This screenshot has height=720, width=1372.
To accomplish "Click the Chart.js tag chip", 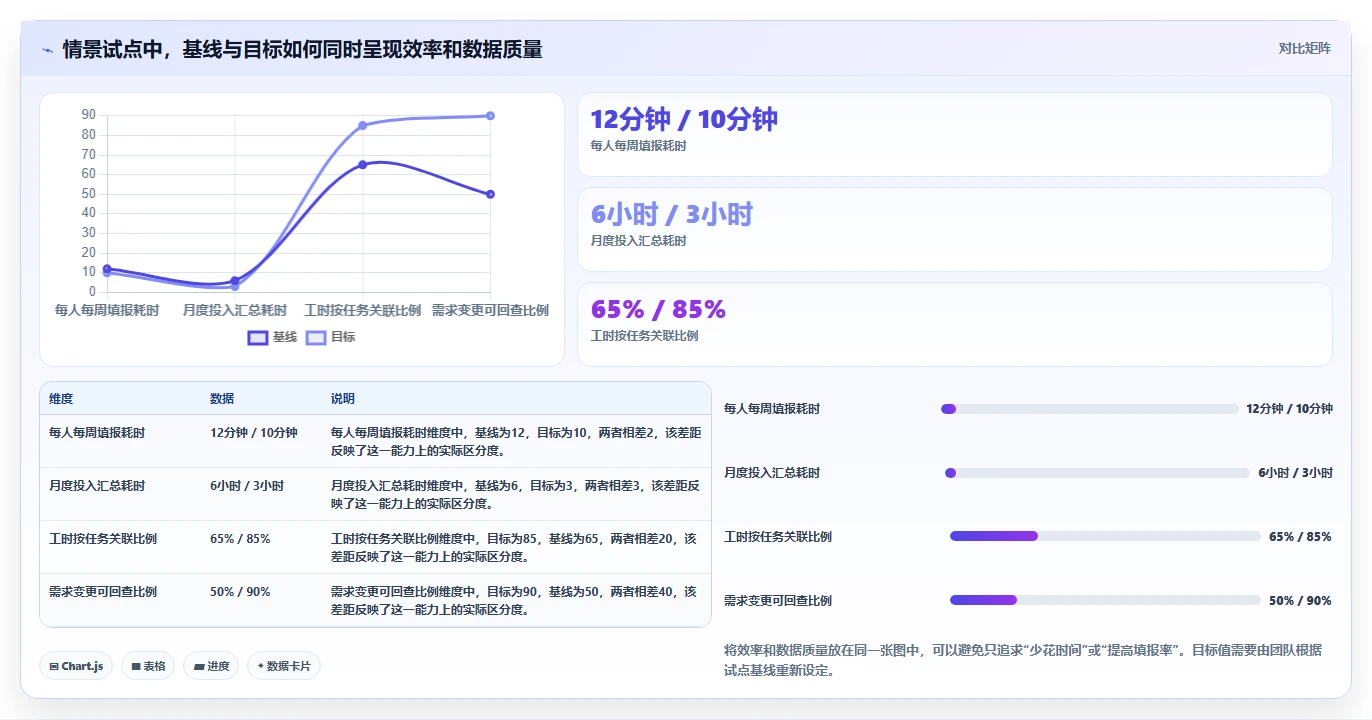I will coord(76,666).
